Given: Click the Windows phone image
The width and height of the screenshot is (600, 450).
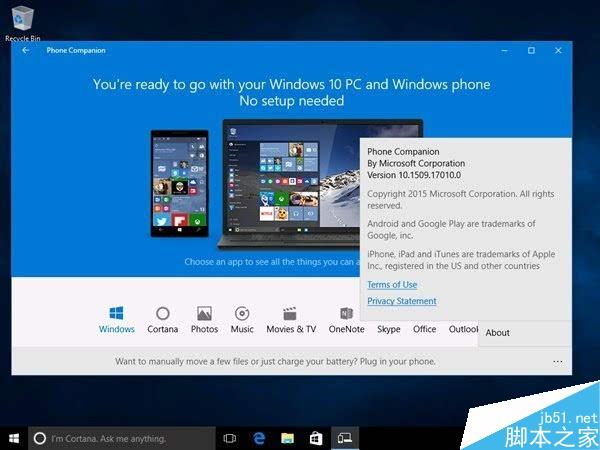Looking at the screenshot, I should (179, 183).
